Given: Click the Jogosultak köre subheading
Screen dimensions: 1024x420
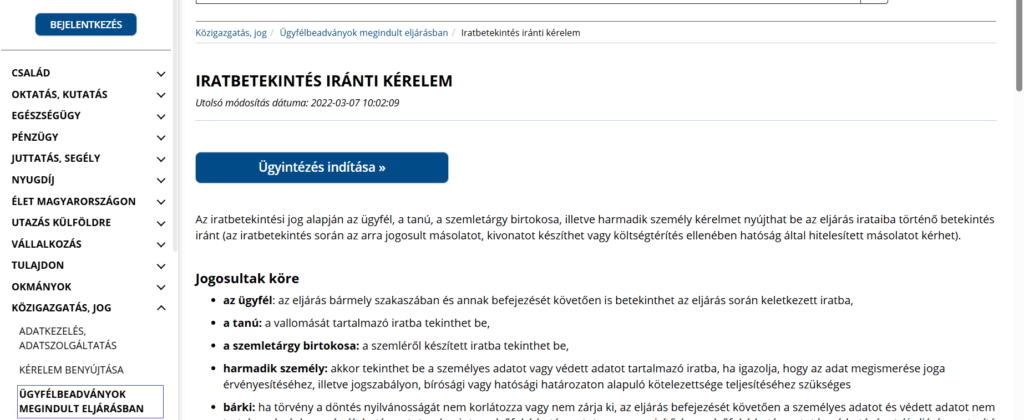Looking at the screenshot, I should click(x=247, y=279).
